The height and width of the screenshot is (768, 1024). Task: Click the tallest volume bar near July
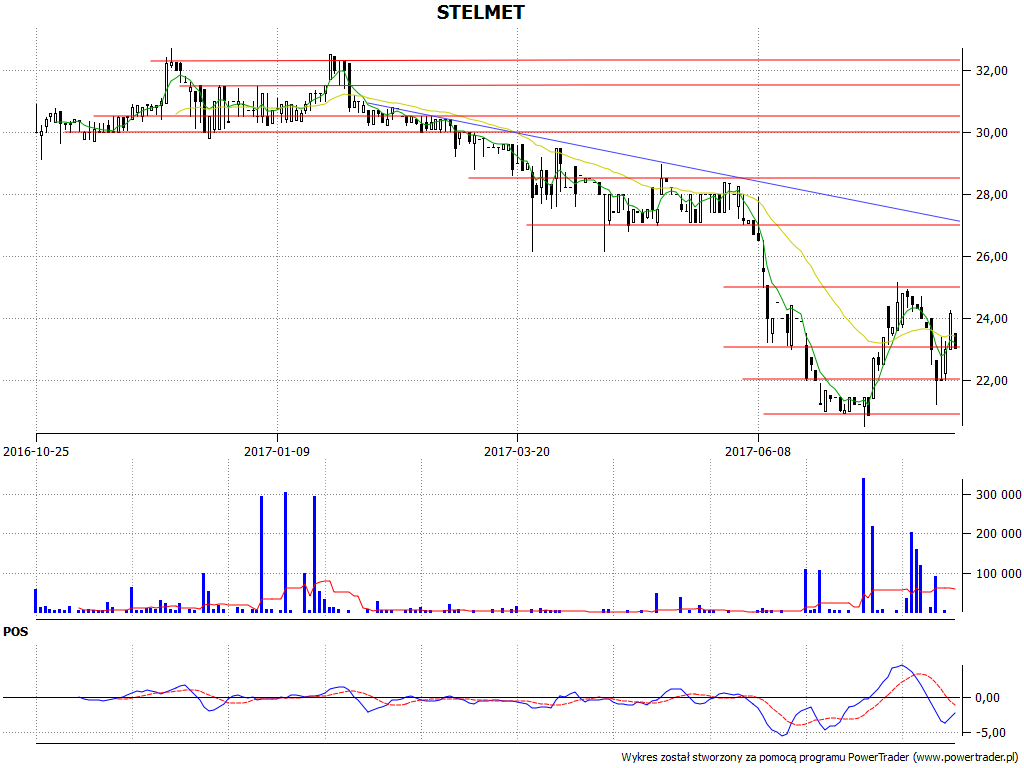(x=863, y=545)
